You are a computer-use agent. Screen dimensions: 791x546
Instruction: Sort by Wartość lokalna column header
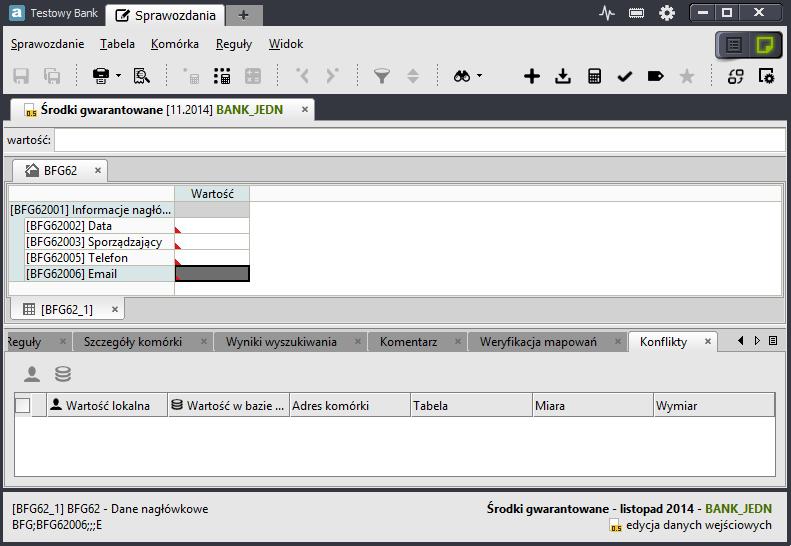pyautogui.click(x=107, y=405)
